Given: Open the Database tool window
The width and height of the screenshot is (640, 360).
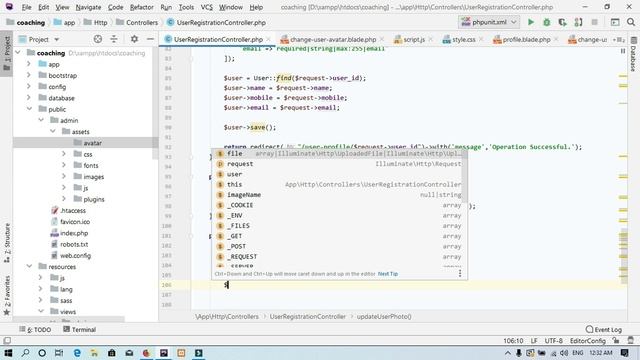Looking at the screenshot, I should (x=633, y=55).
